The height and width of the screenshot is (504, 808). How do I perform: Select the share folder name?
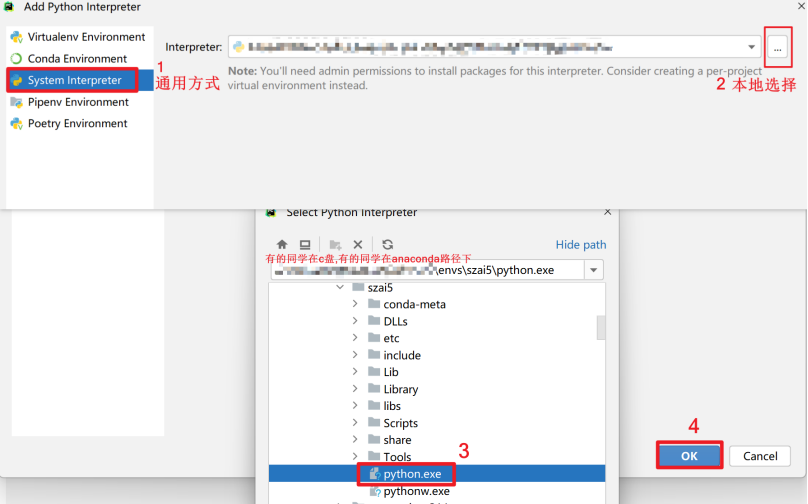click(397, 440)
